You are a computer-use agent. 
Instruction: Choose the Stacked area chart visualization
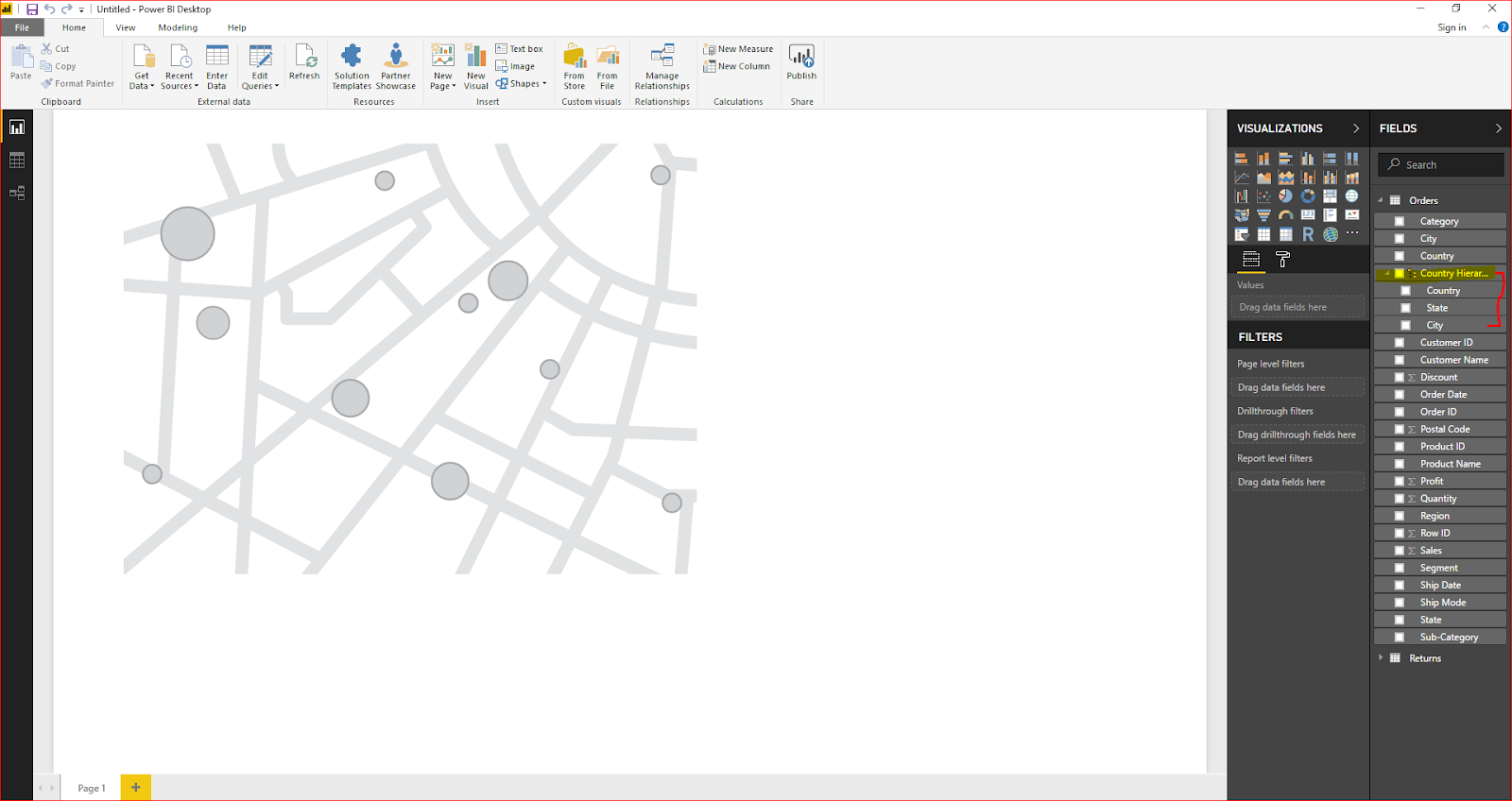[x=1286, y=177]
